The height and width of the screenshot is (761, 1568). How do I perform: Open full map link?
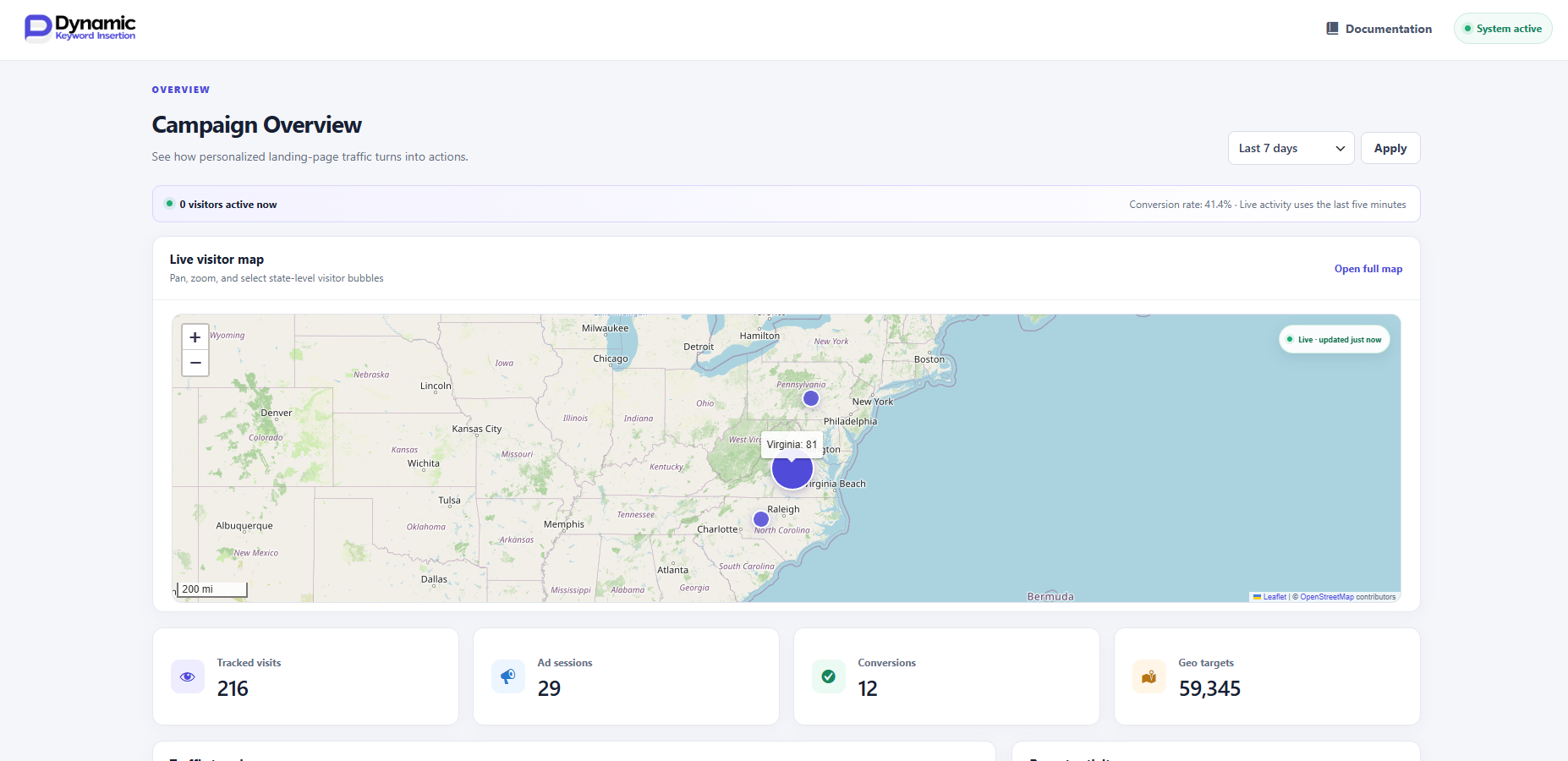pyautogui.click(x=1368, y=269)
